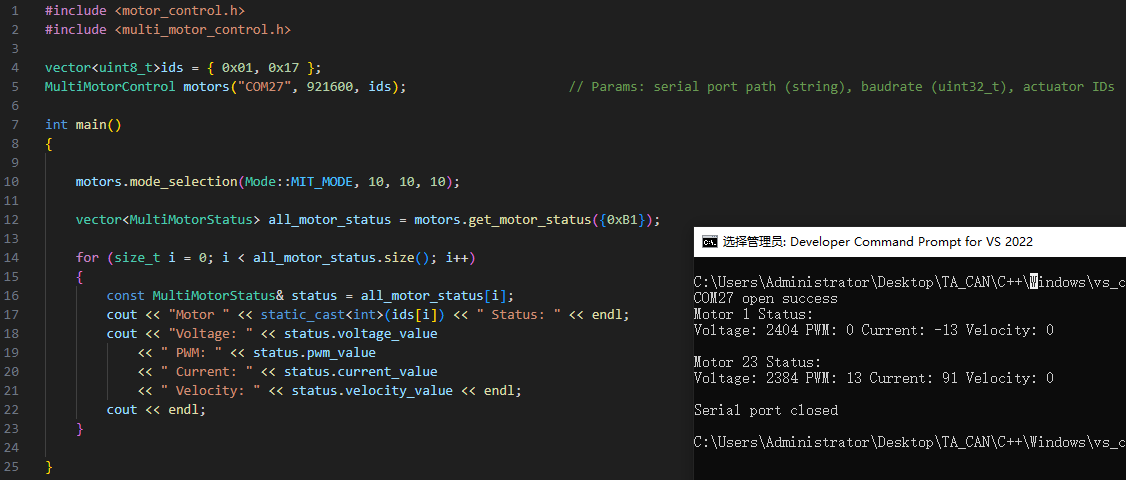Click the 0x17 hex value
Screen dimensions: 1126x480
284,68
